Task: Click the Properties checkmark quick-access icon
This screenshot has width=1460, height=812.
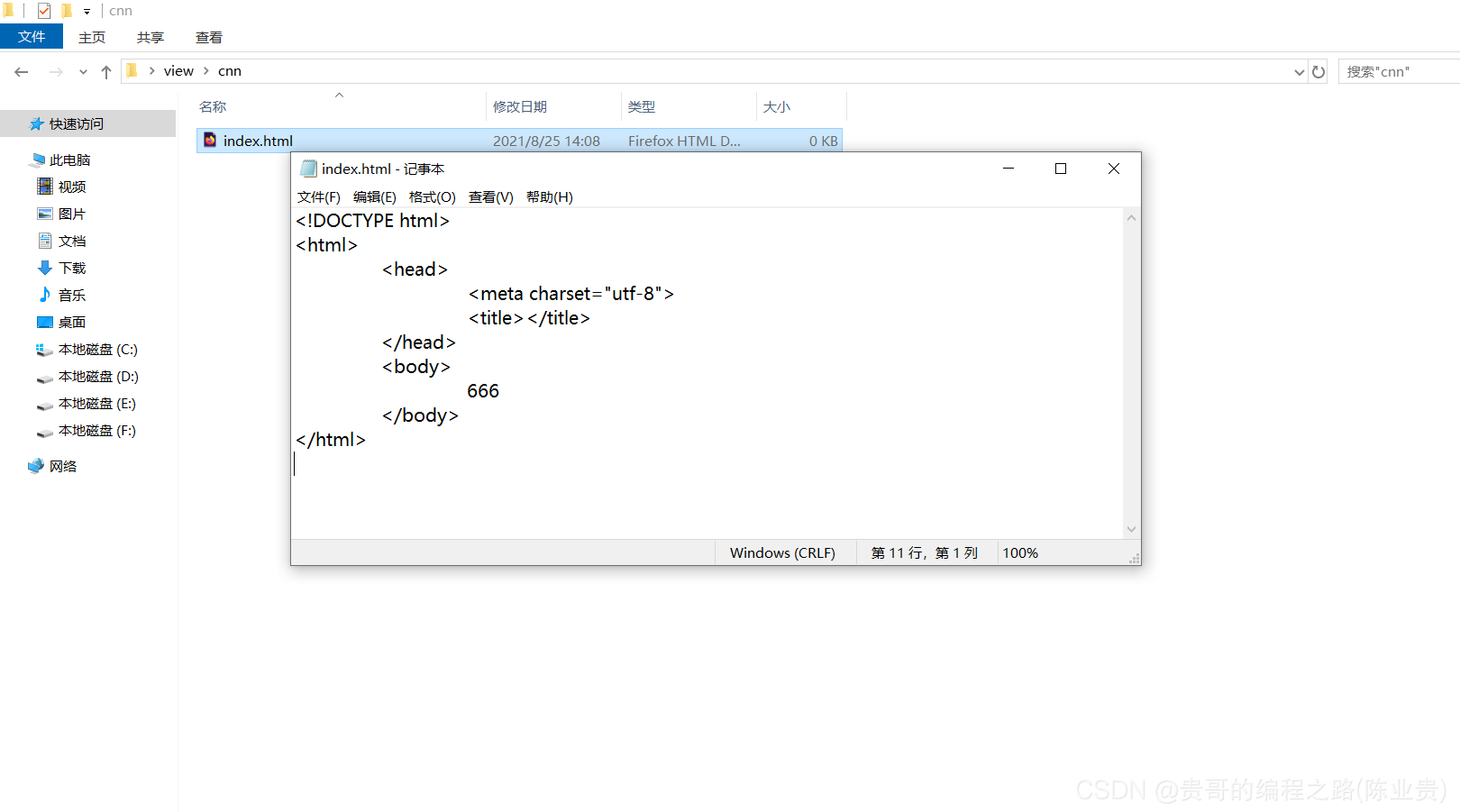Action: [x=44, y=11]
